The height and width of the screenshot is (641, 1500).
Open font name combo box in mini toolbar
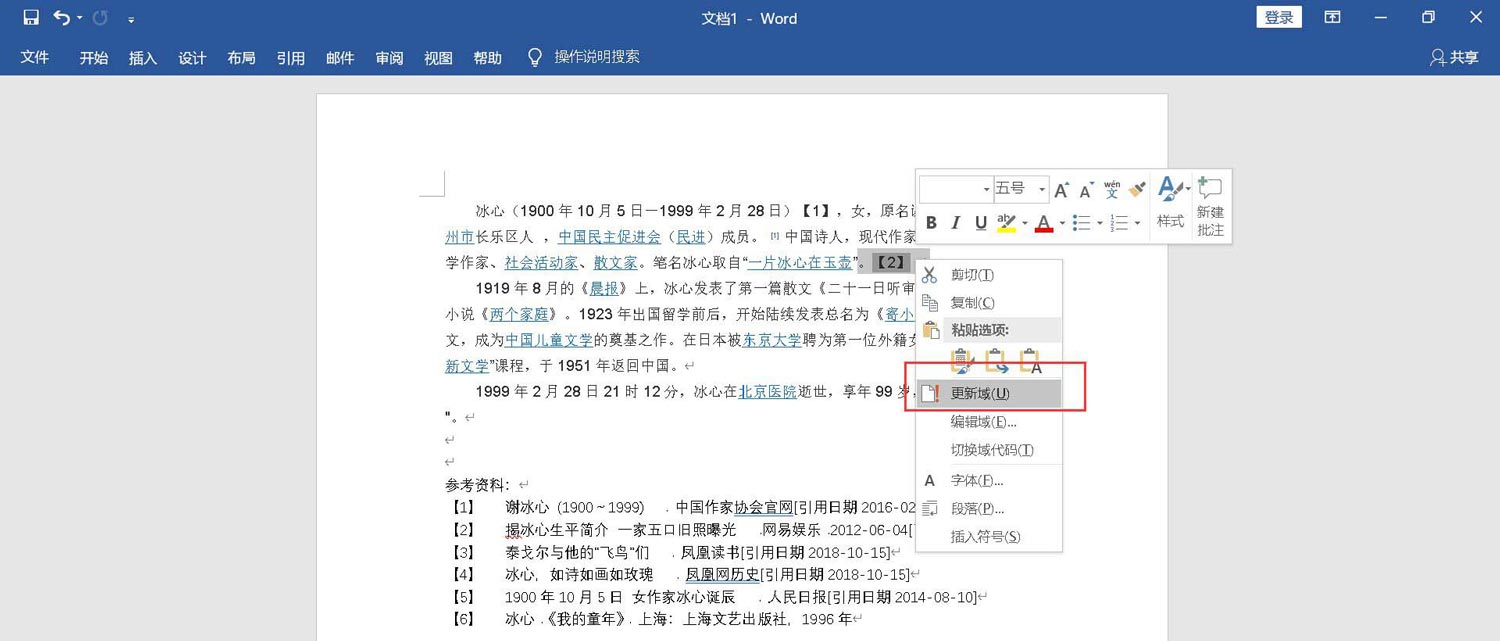coord(956,189)
